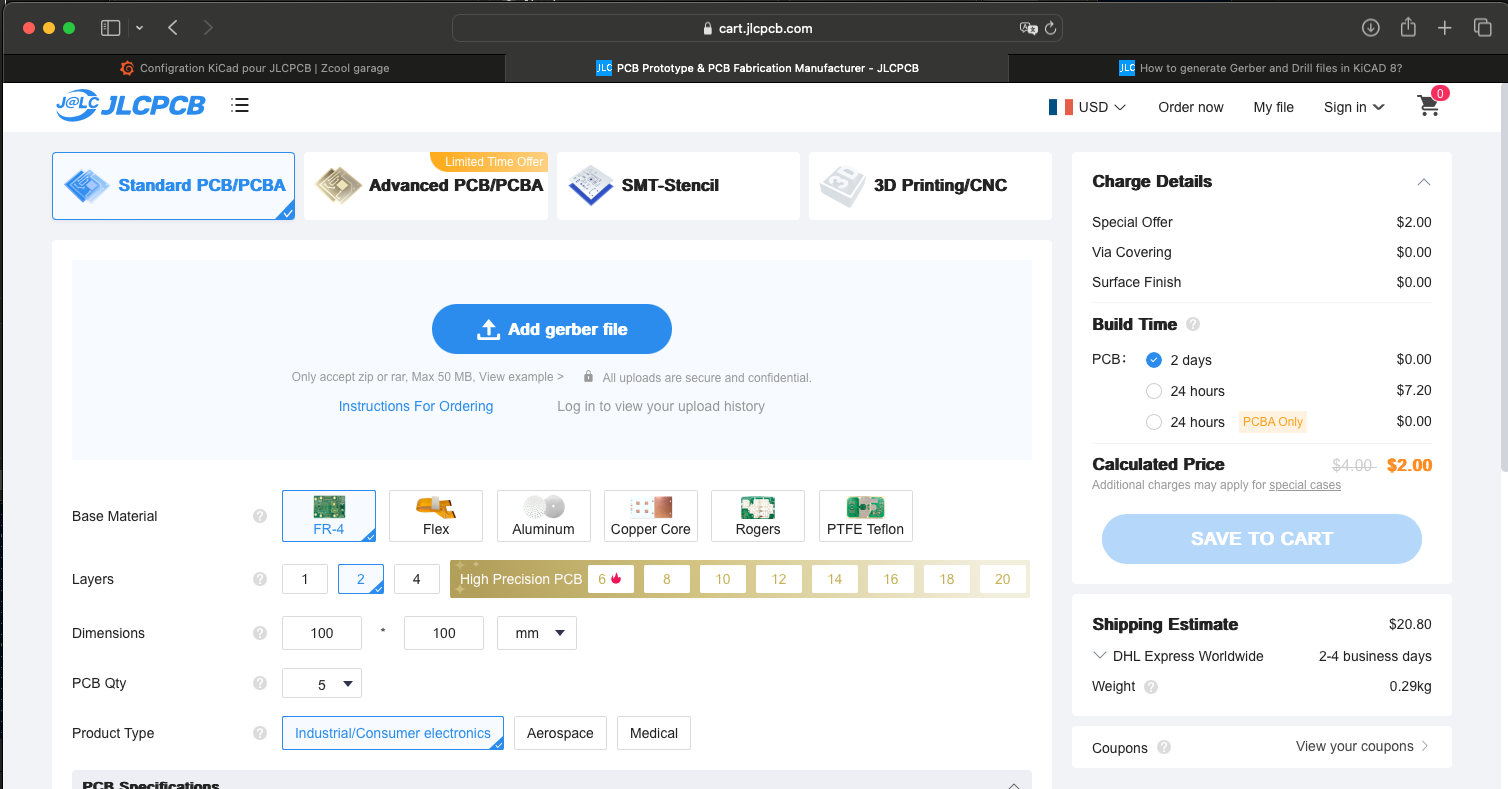Open Safari sidebar dropdown arrow
1508x789 pixels.
(x=139, y=28)
